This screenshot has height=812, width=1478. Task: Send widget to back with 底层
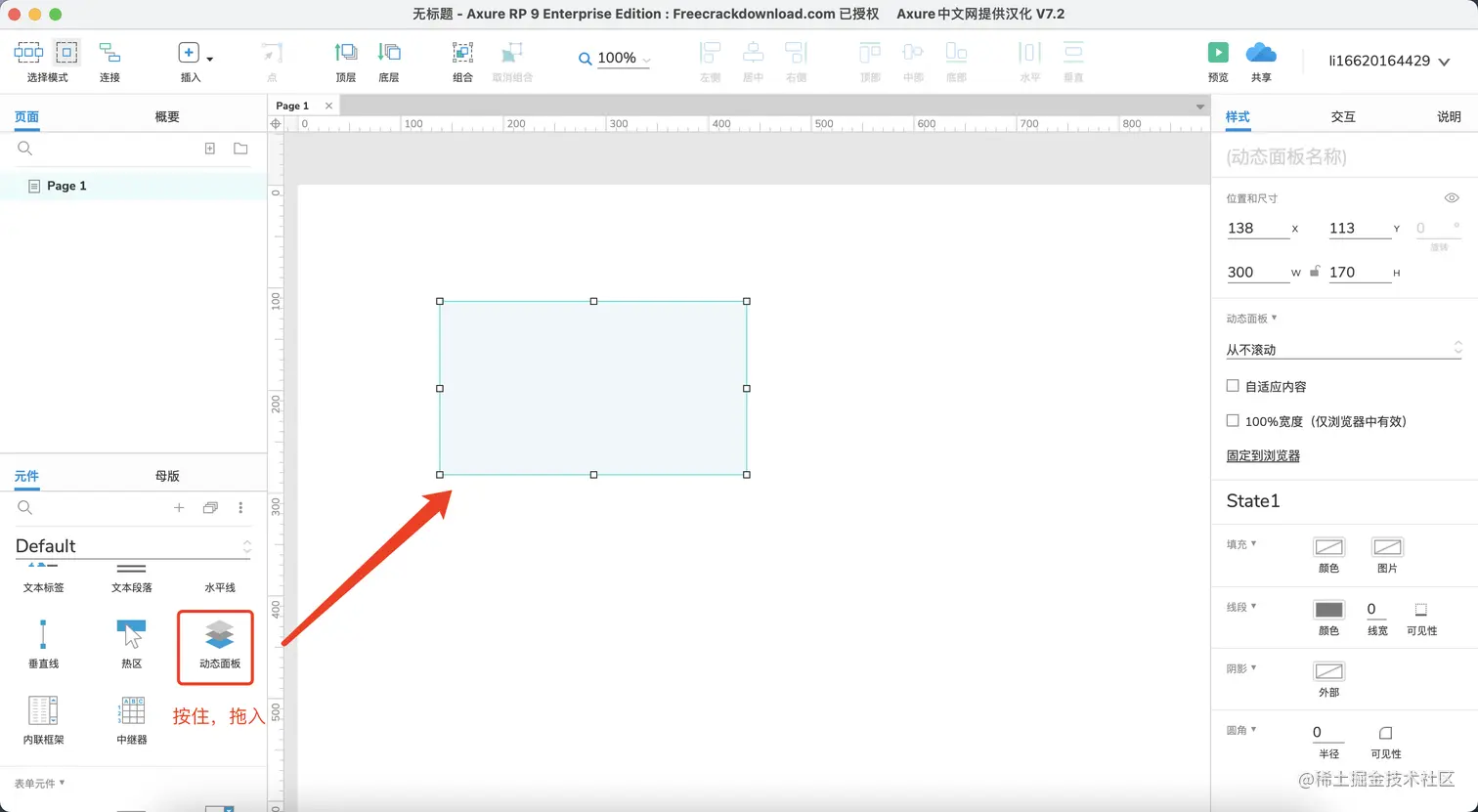[x=389, y=53]
